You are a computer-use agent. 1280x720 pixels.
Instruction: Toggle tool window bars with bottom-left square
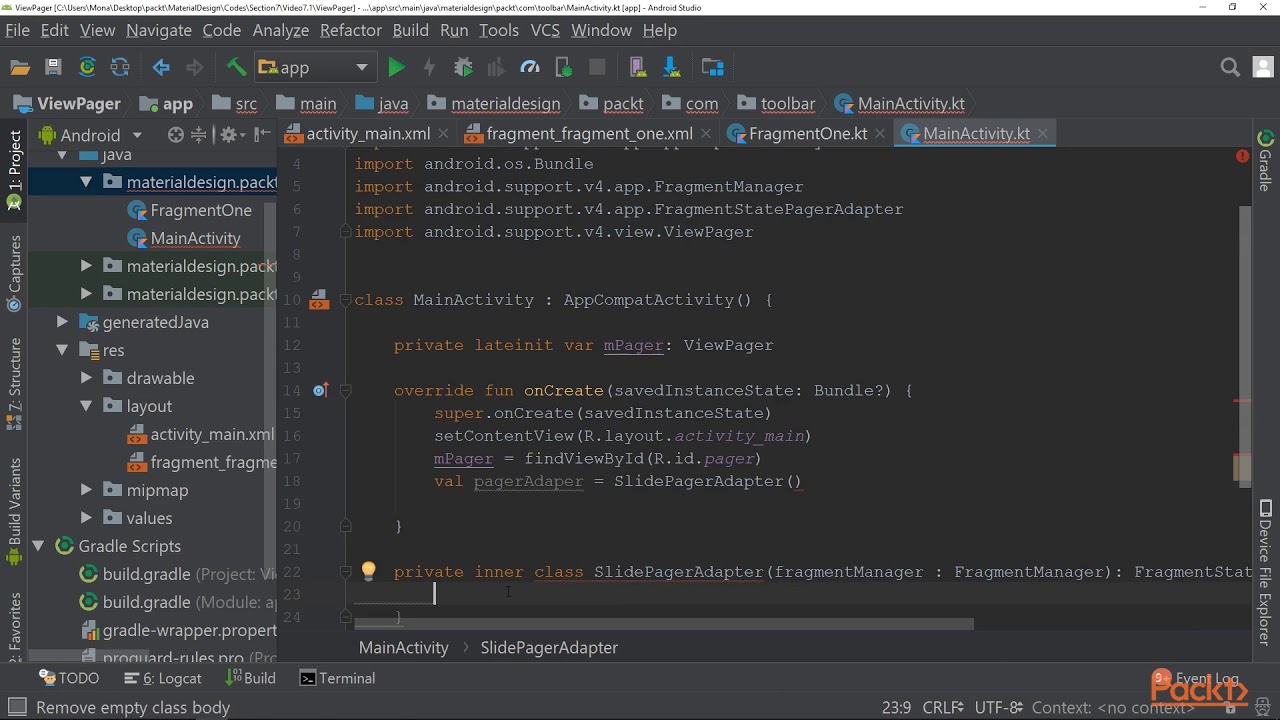coord(15,707)
